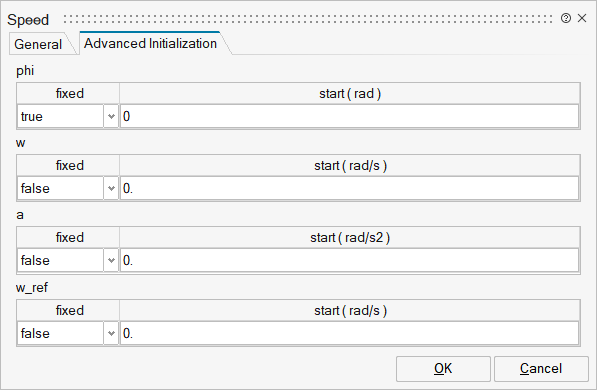Click the phi start (rad) value field

[x=350, y=116]
